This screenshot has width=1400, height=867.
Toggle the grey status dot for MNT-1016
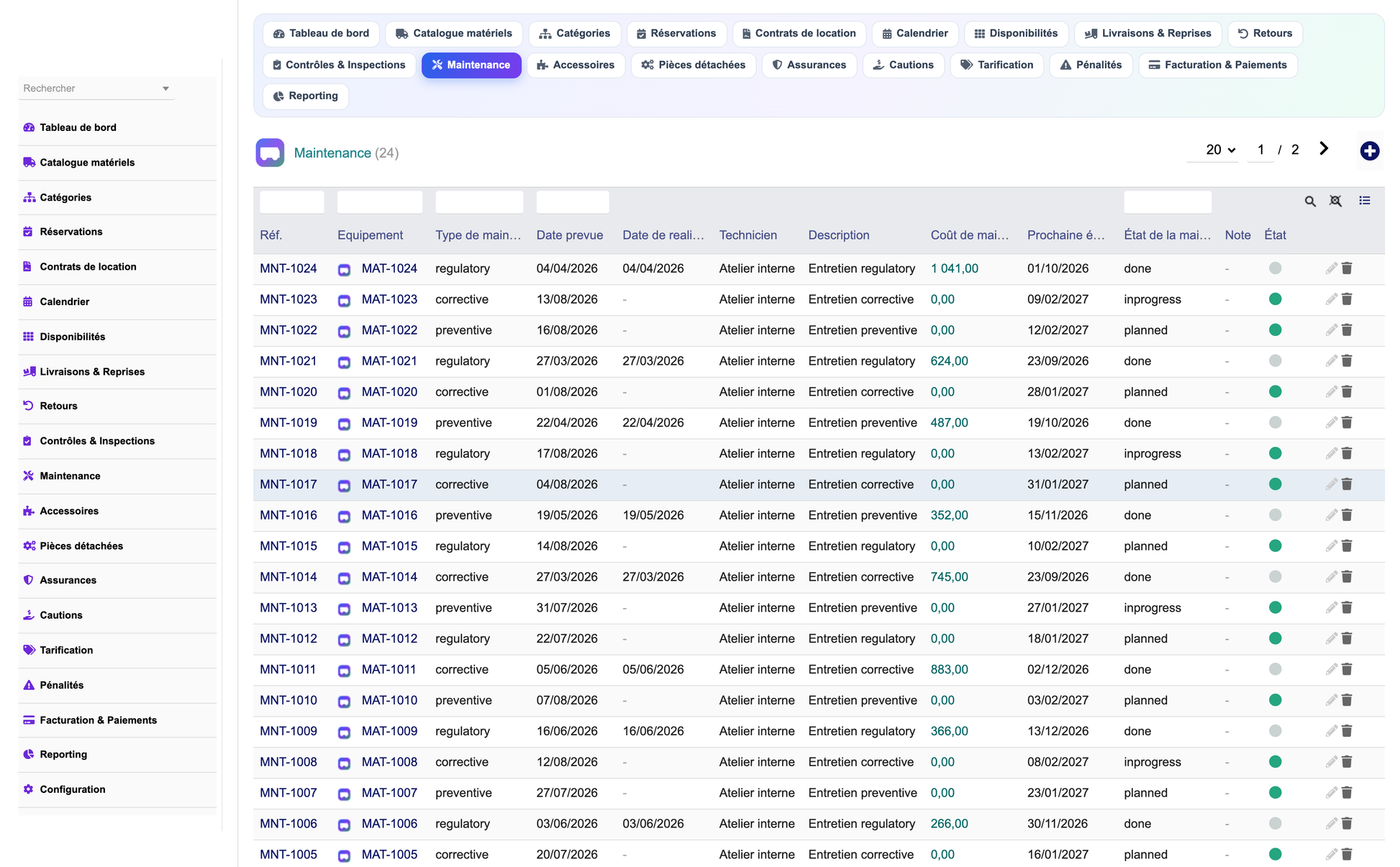(x=1275, y=515)
